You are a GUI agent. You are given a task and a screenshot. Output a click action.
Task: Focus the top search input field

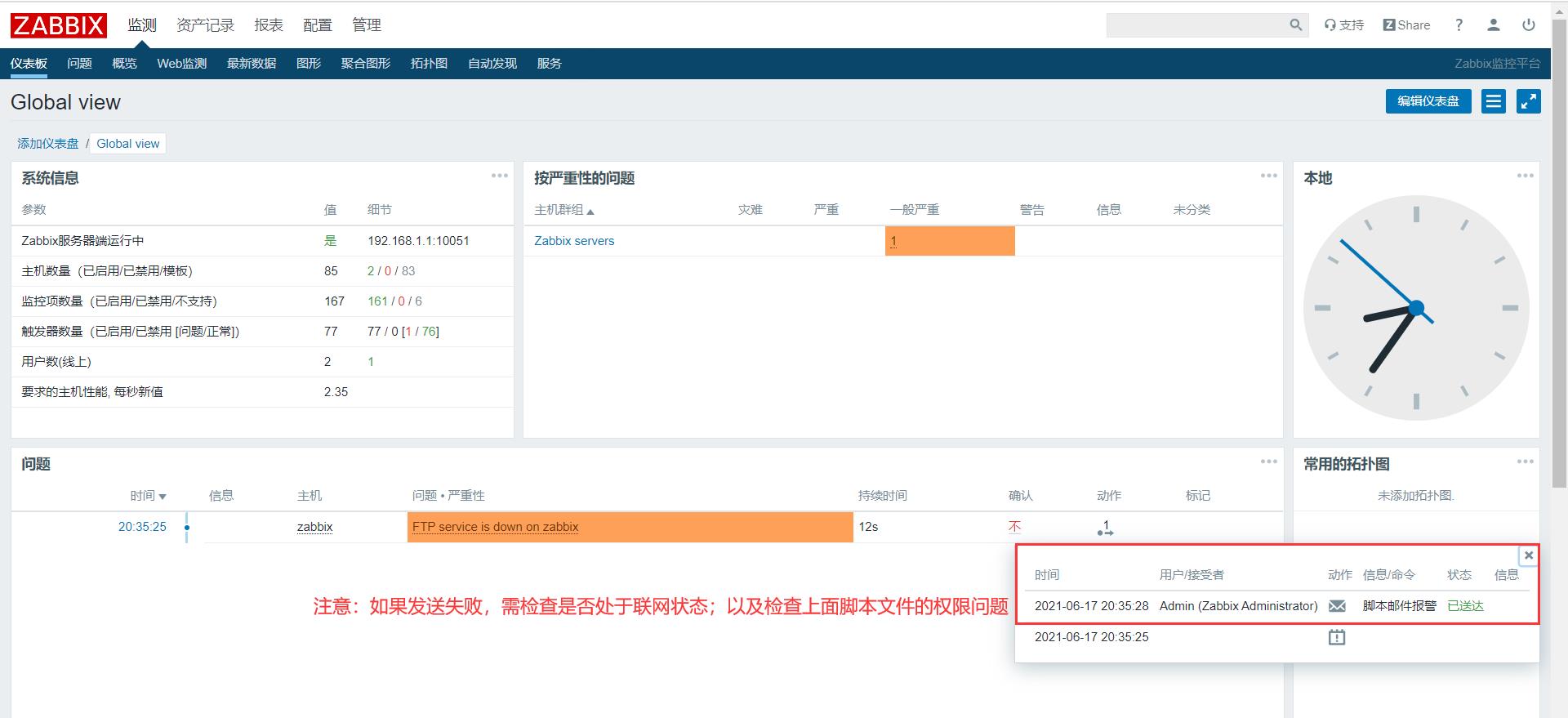(x=1197, y=25)
